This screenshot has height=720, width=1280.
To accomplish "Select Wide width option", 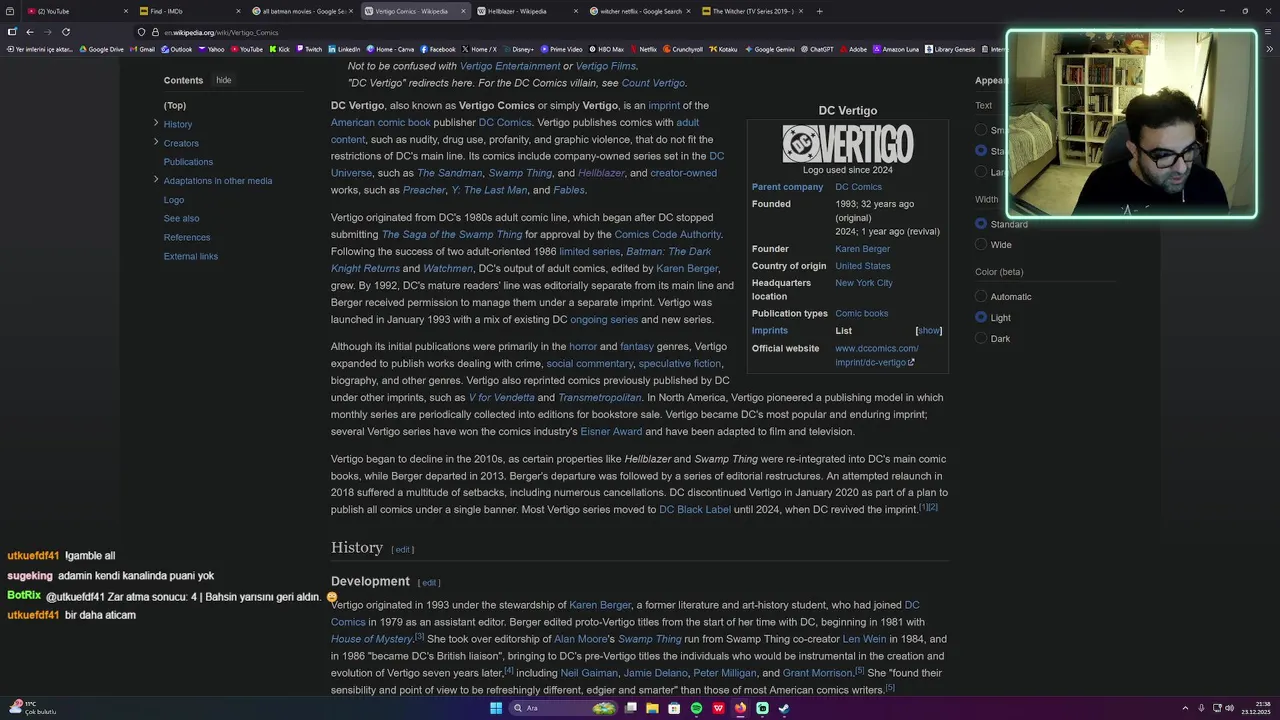I will click(981, 245).
